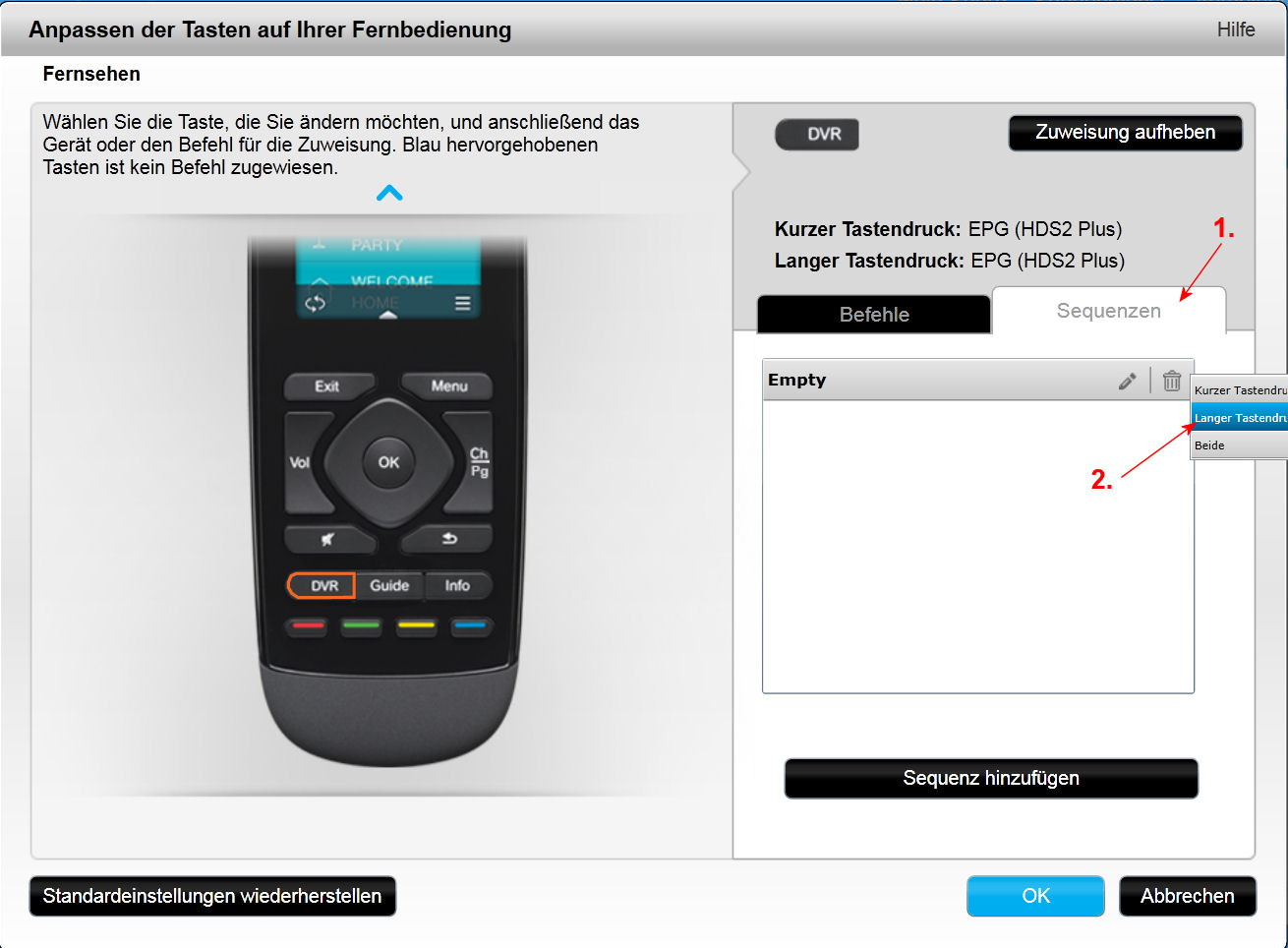Click the mute button on the remote

click(x=328, y=539)
